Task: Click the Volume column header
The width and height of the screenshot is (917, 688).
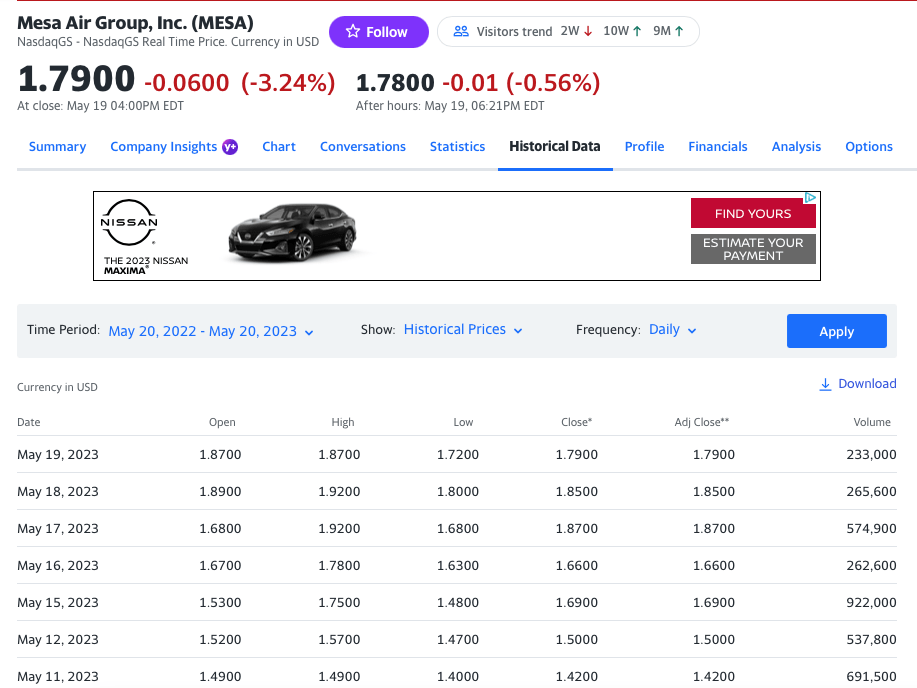Action: [872, 422]
